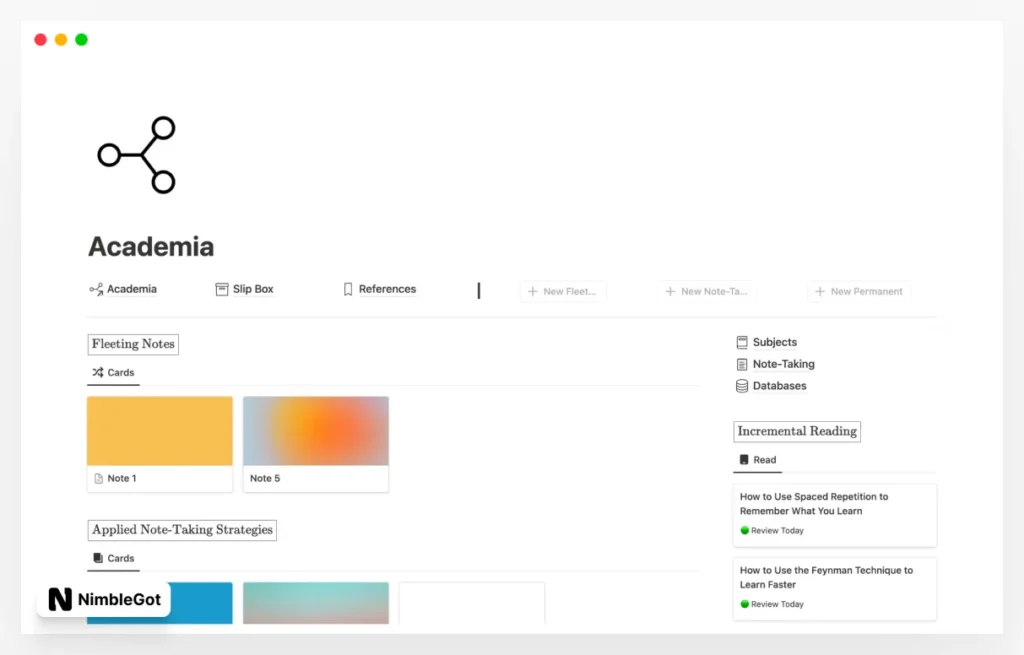Select the Cards tab under Applied Note-Taking Strategies
This screenshot has width=1024, height=655.
tap(113, 559)
